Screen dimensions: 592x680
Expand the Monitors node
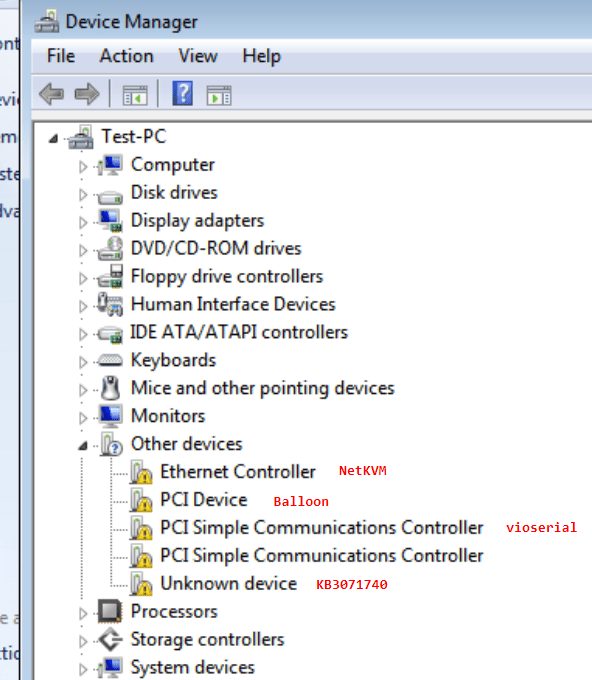[83, 418]
